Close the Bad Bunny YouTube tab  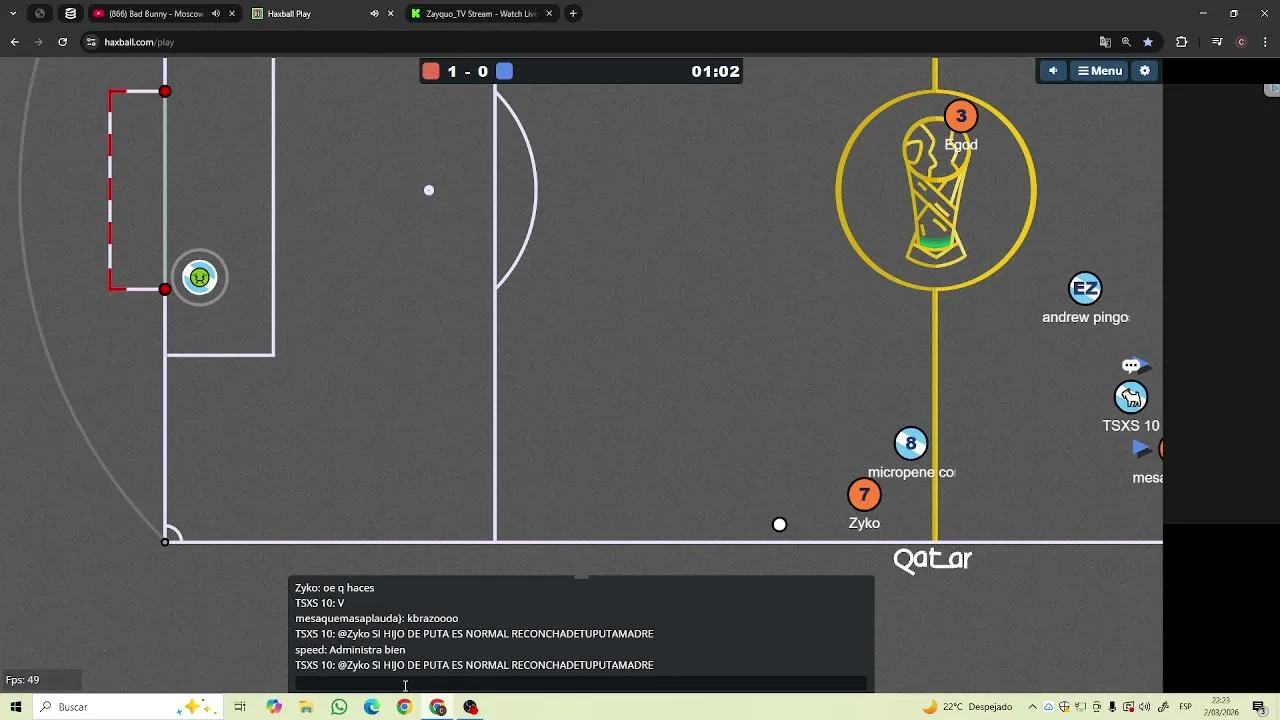232,14
